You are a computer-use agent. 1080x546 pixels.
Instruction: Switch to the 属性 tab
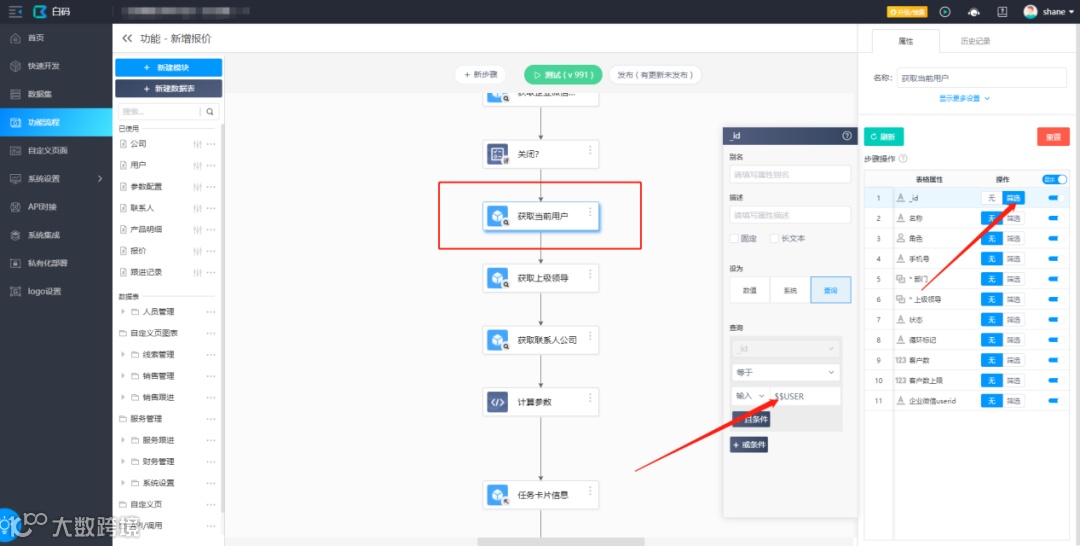[906, 41]
